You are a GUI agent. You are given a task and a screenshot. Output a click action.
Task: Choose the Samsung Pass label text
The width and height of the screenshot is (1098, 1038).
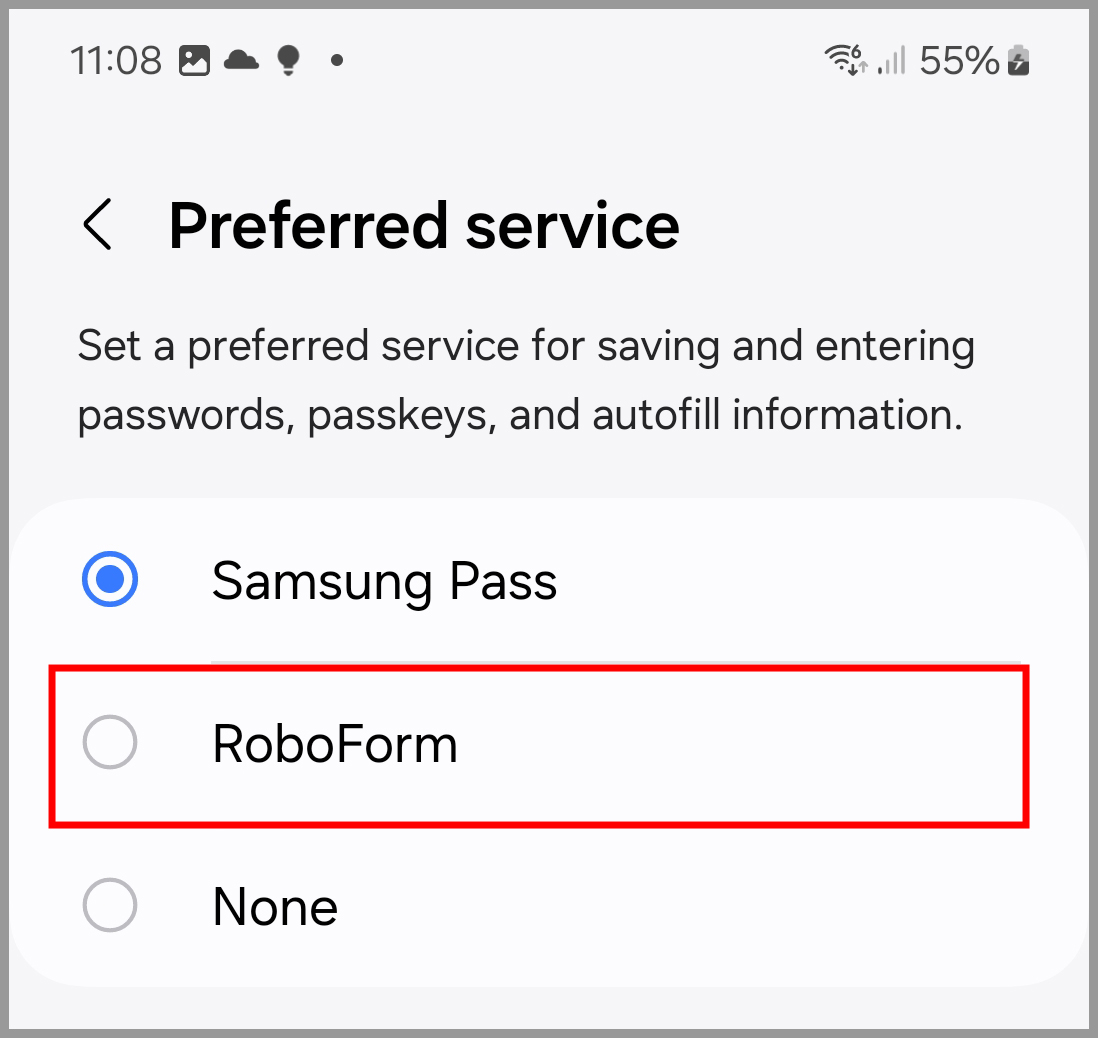[384, 581]
